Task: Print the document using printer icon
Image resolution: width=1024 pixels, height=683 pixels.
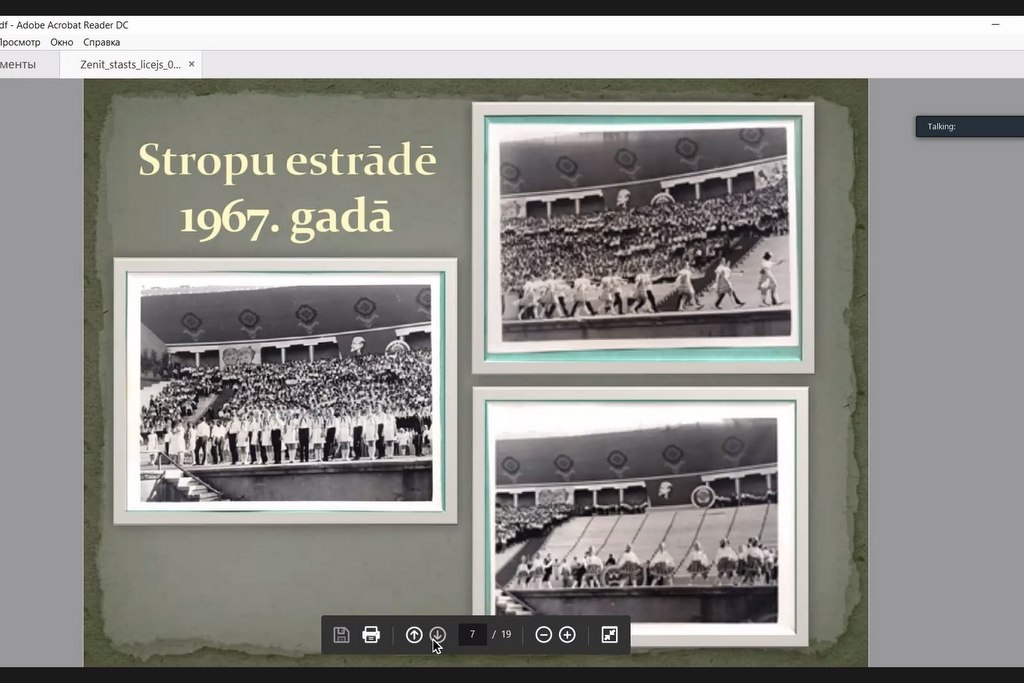Action: pos(371,635)
